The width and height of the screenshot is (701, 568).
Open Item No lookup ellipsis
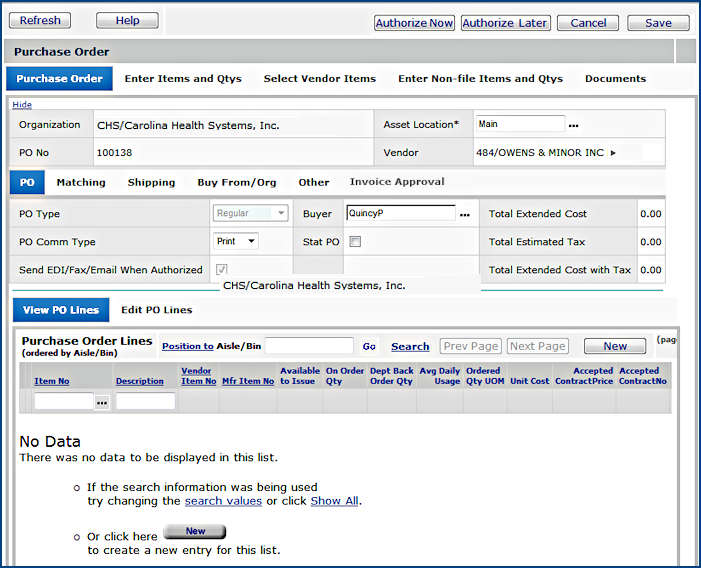pos(102,402)
